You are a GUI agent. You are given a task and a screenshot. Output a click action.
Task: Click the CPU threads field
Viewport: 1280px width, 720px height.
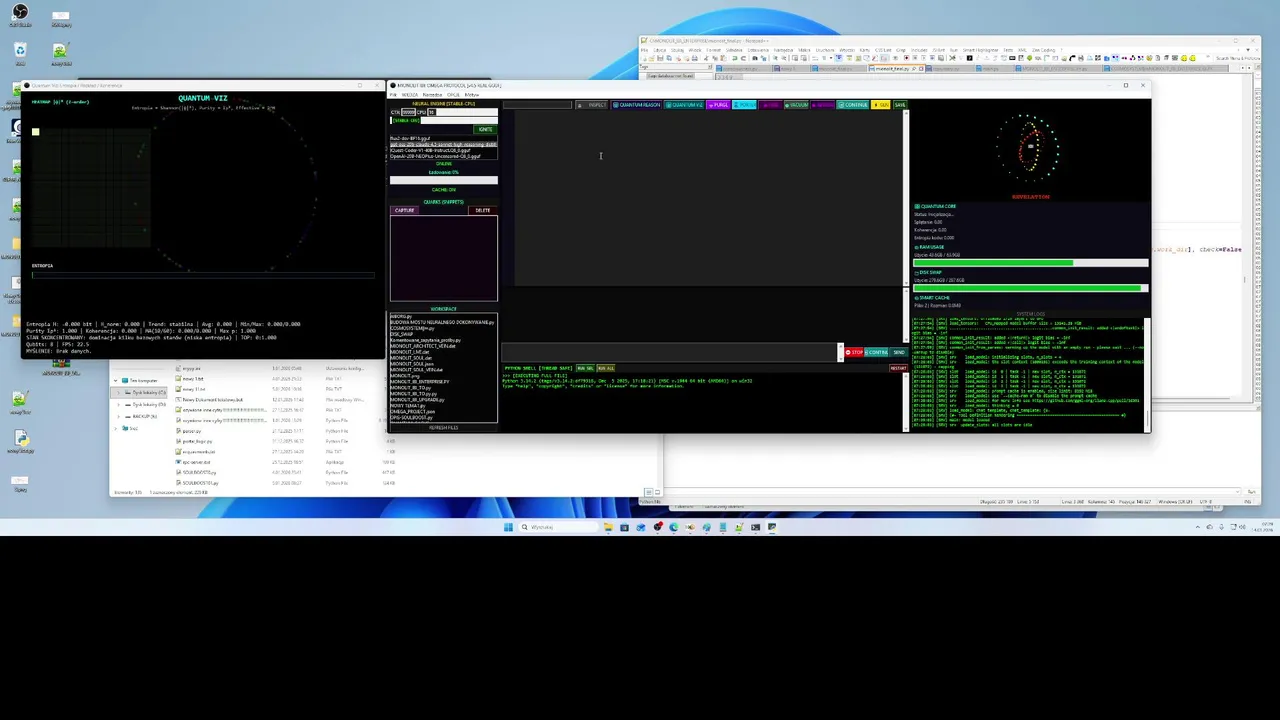pos(432,112)
